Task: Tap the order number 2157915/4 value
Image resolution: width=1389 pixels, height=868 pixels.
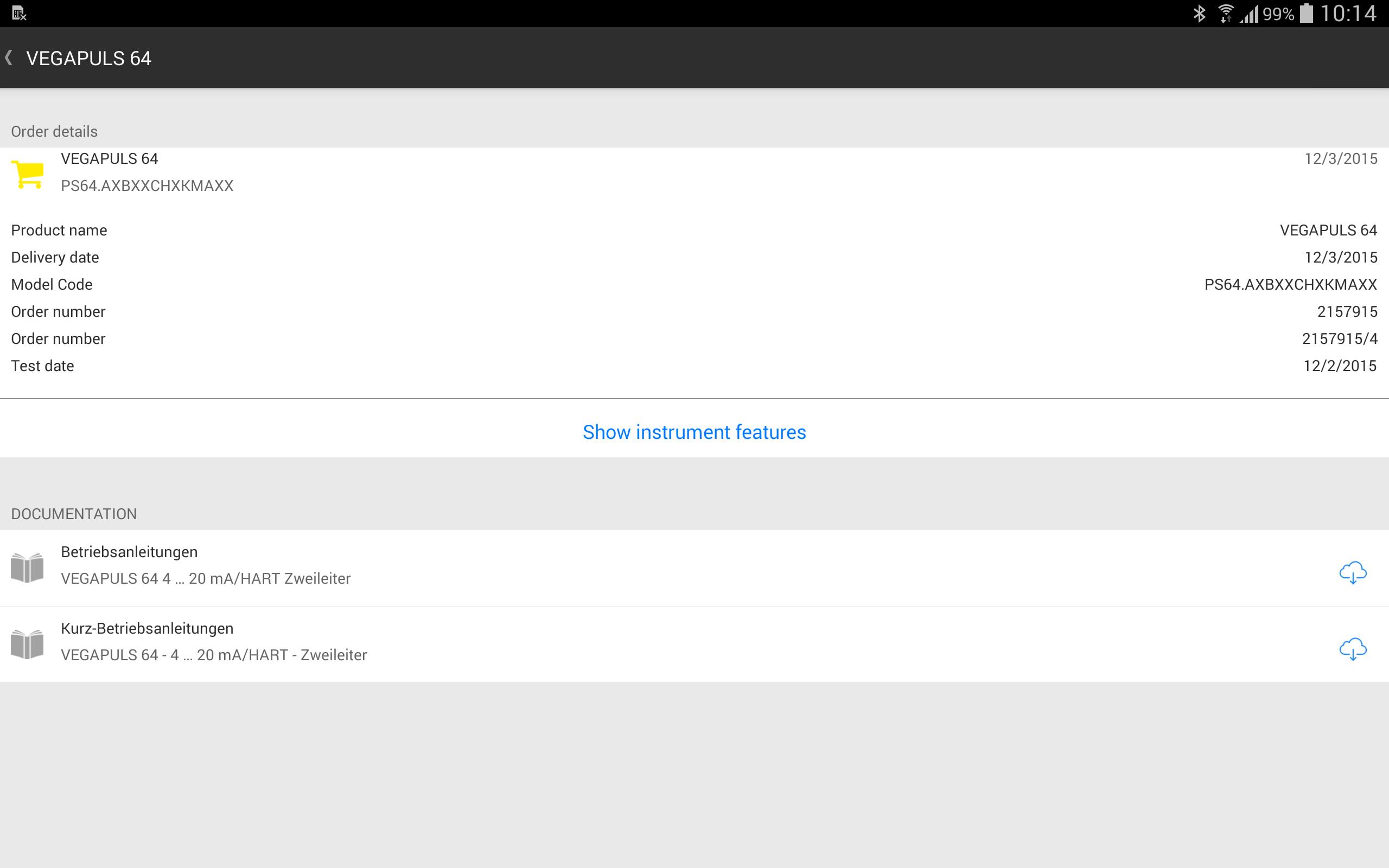Action: tap(1339, 339)
